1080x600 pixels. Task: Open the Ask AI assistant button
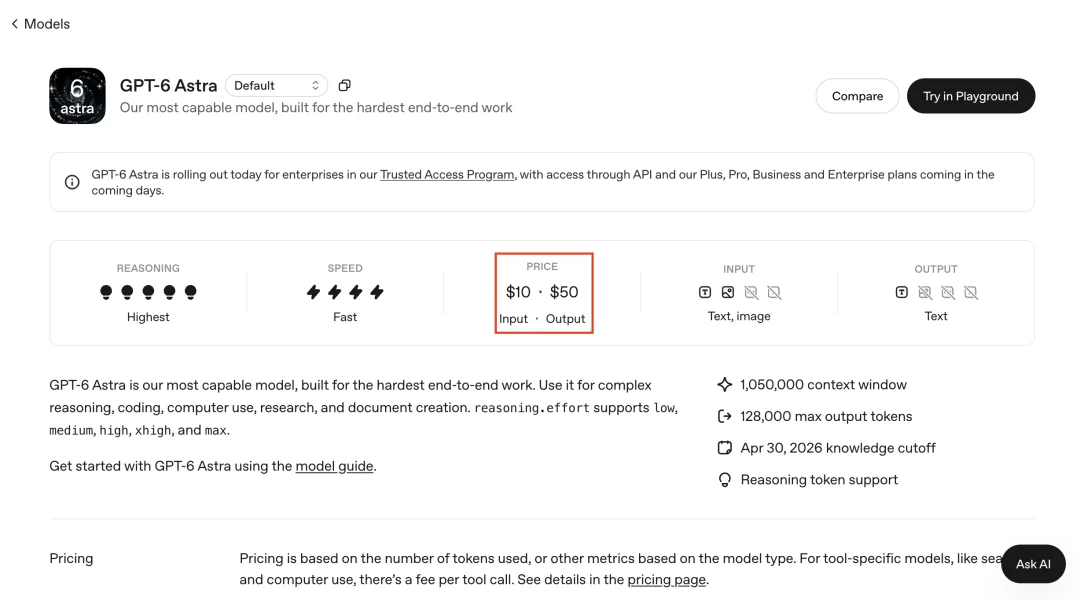[x=1033, y=563]
